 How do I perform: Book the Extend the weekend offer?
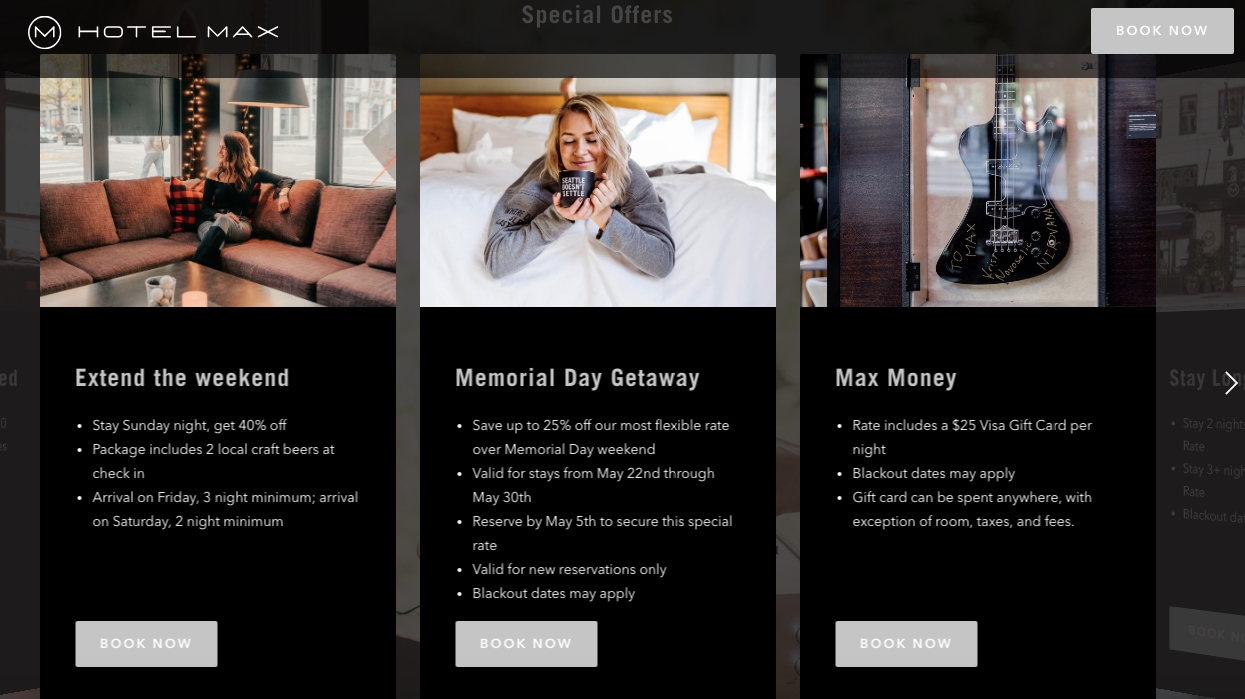pyautogui.click(x=146, y=644)
